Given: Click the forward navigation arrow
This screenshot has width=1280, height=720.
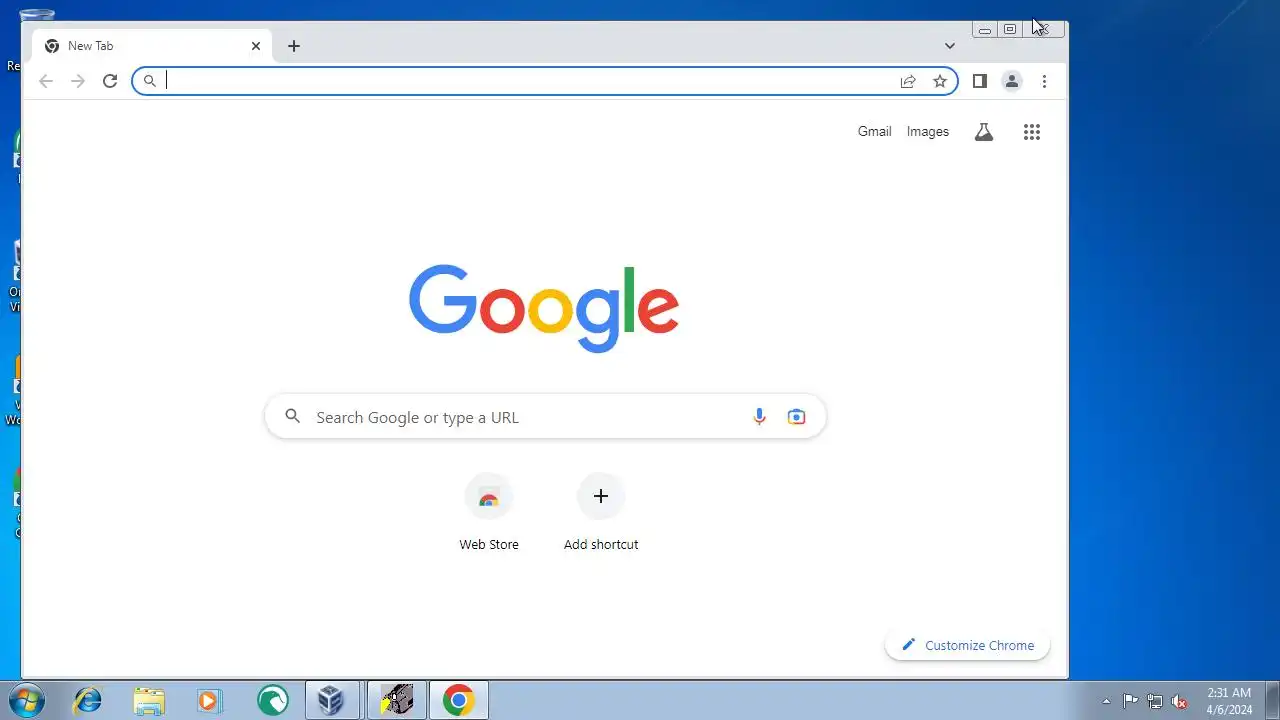Looking at the screenshot, I should coord(78,81).
